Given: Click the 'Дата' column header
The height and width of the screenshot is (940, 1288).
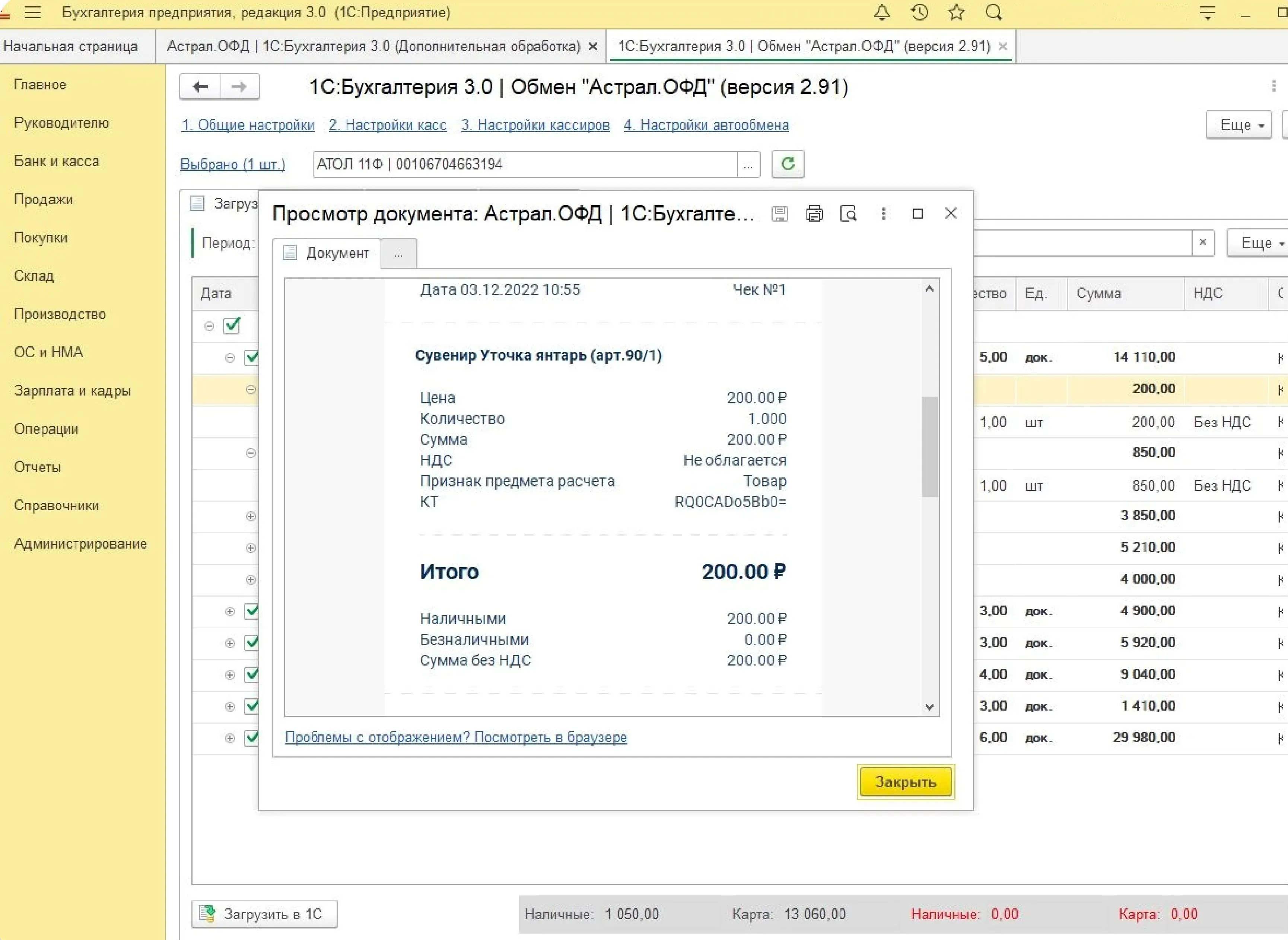Looking at the screenshot, I should pos(225,293).
